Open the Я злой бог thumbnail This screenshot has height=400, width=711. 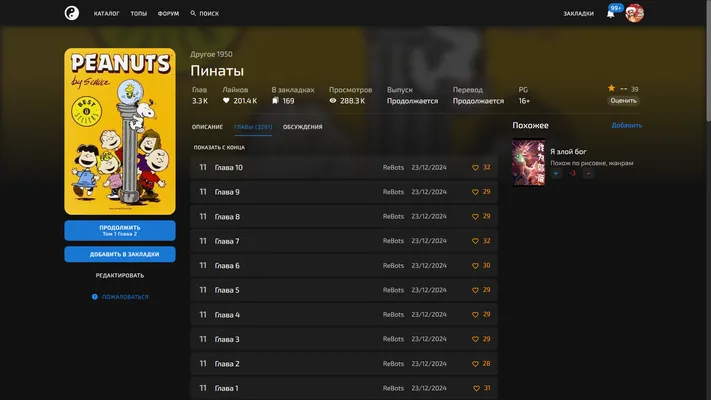(x=528, y=163)
